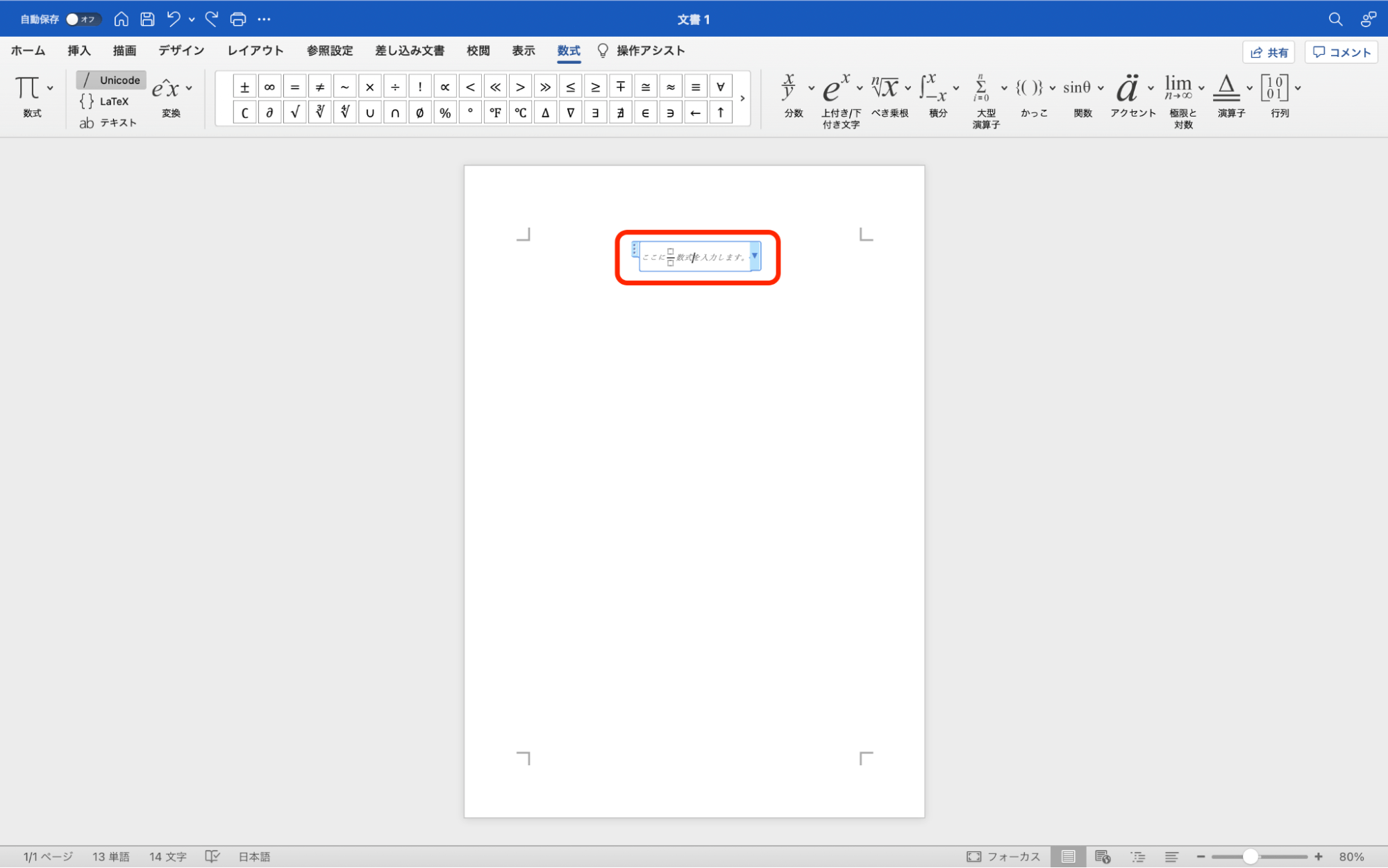Insert the up arrow ↑ symbol
Screen dimensions: 1388x868
tap(720, 112)
